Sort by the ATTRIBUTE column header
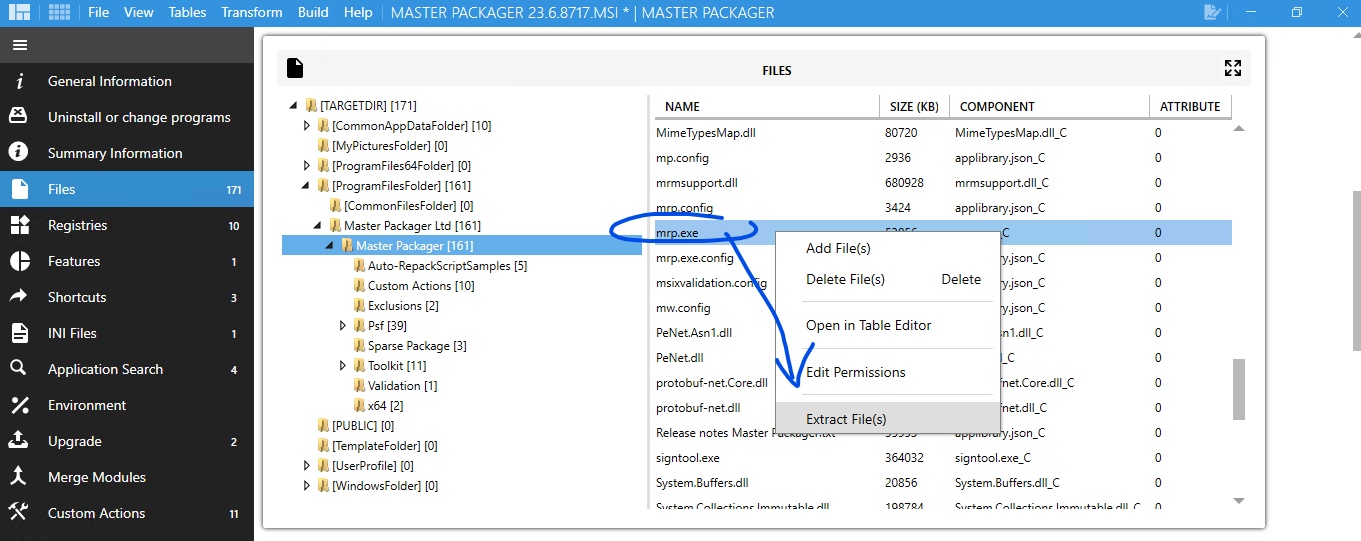 tap(1190, 106)
